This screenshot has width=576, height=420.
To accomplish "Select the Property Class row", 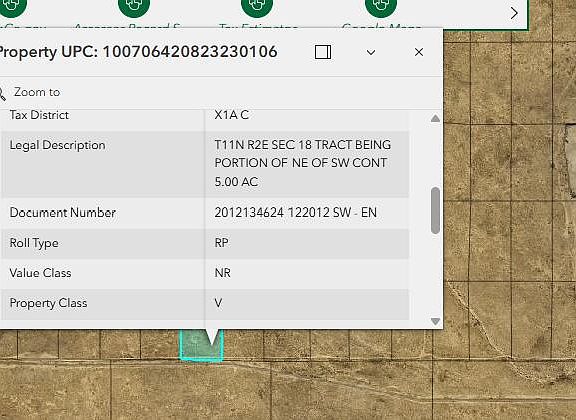I will click(x=205, y=304).
